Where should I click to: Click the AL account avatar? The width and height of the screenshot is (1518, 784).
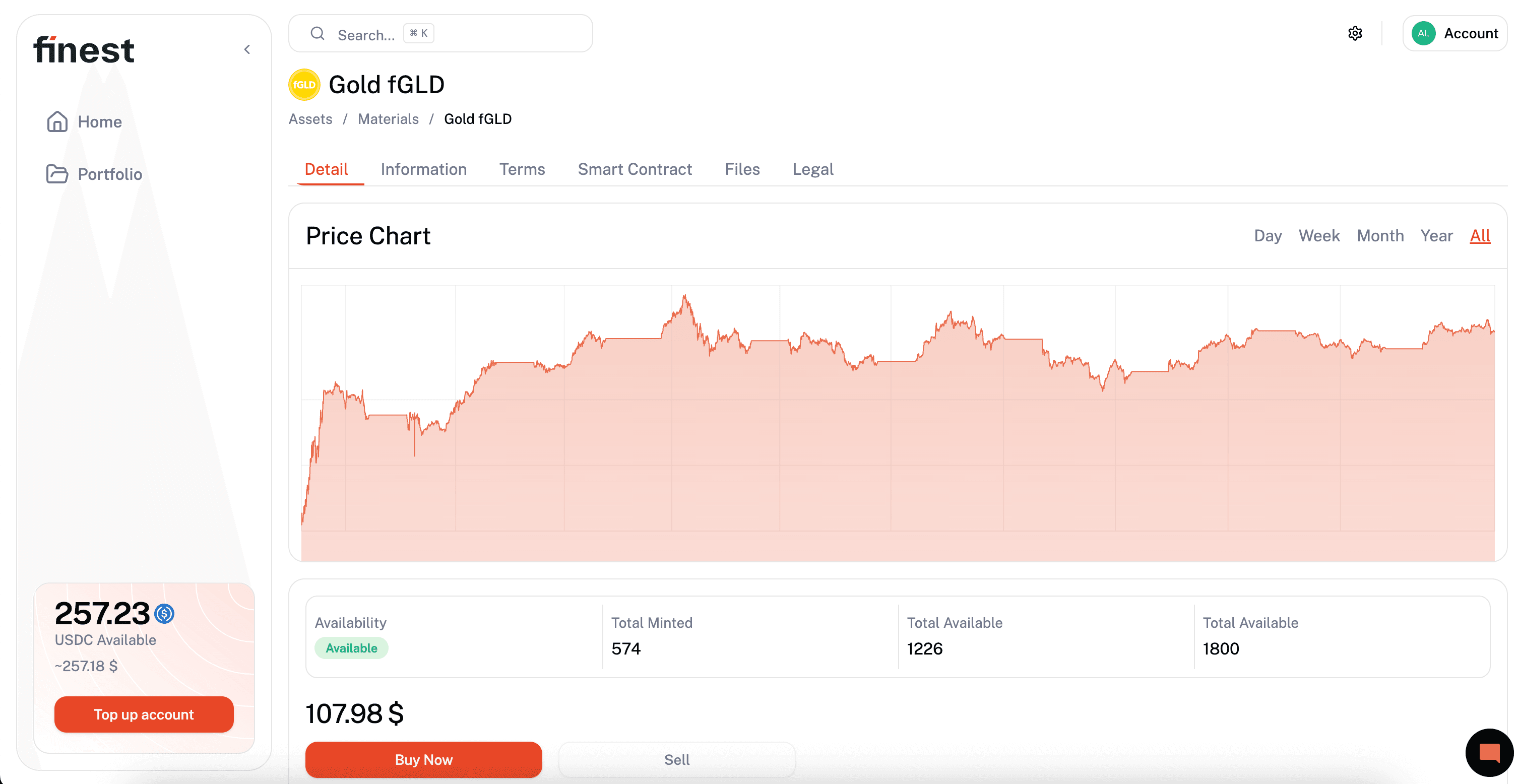point(1423,34)
